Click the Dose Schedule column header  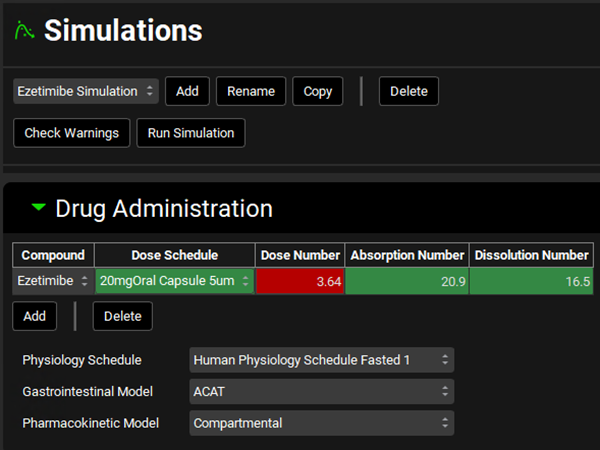[x=174, y=255]
